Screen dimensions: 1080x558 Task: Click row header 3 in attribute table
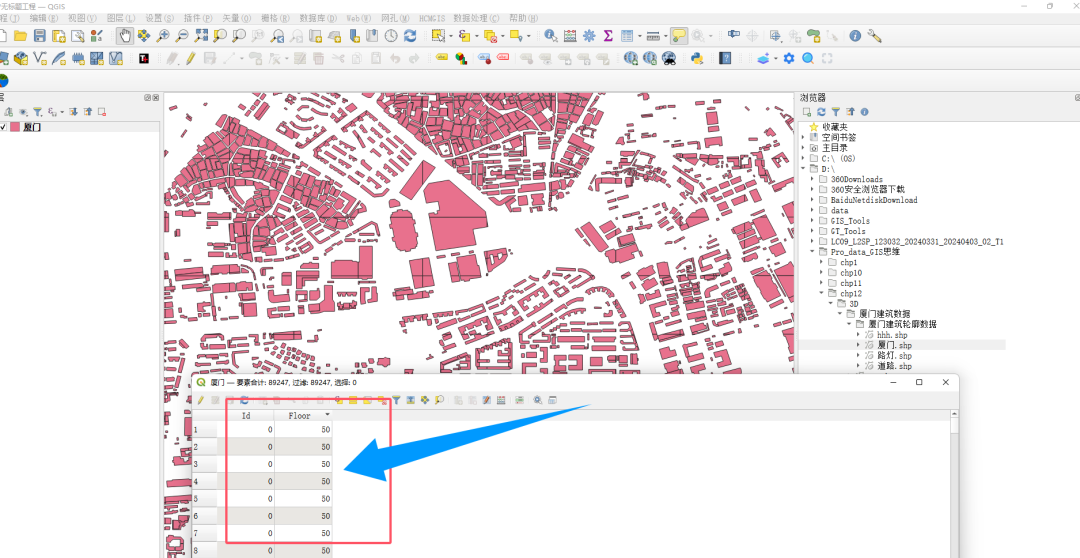coord(205,464)
